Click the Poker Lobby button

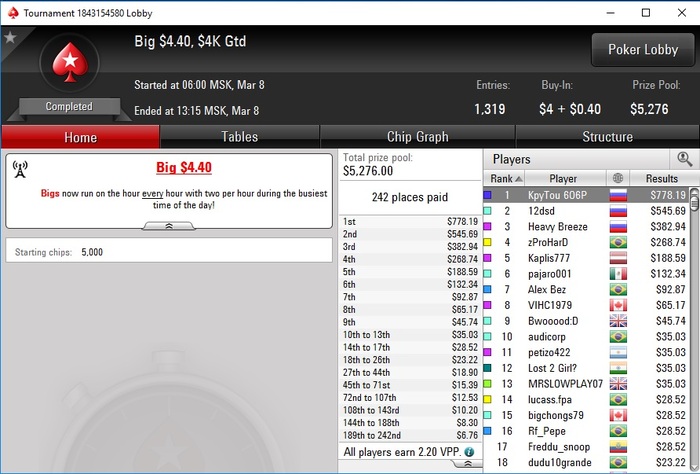coord(643,50)
